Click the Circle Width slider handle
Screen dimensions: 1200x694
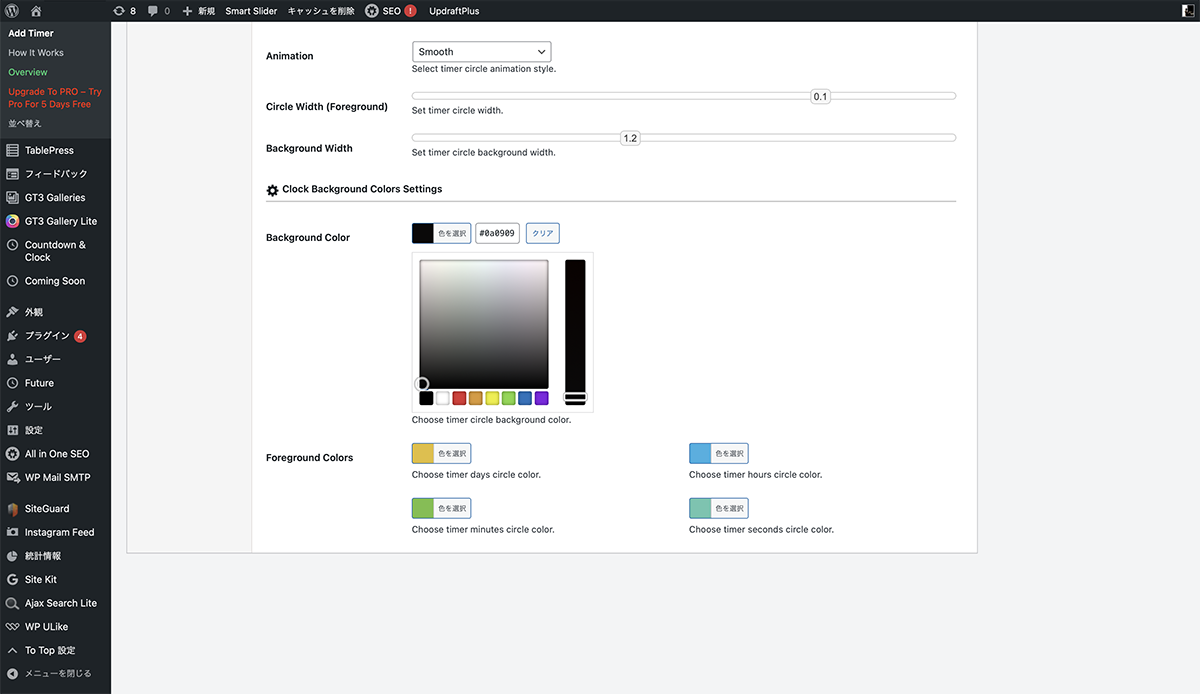(x=820, y=97)
